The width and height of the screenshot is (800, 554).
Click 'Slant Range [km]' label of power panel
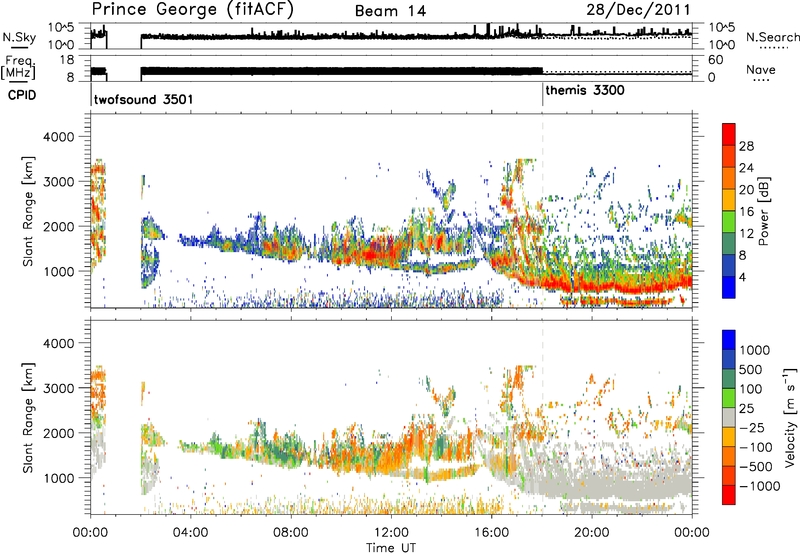(x=28, y=211)
